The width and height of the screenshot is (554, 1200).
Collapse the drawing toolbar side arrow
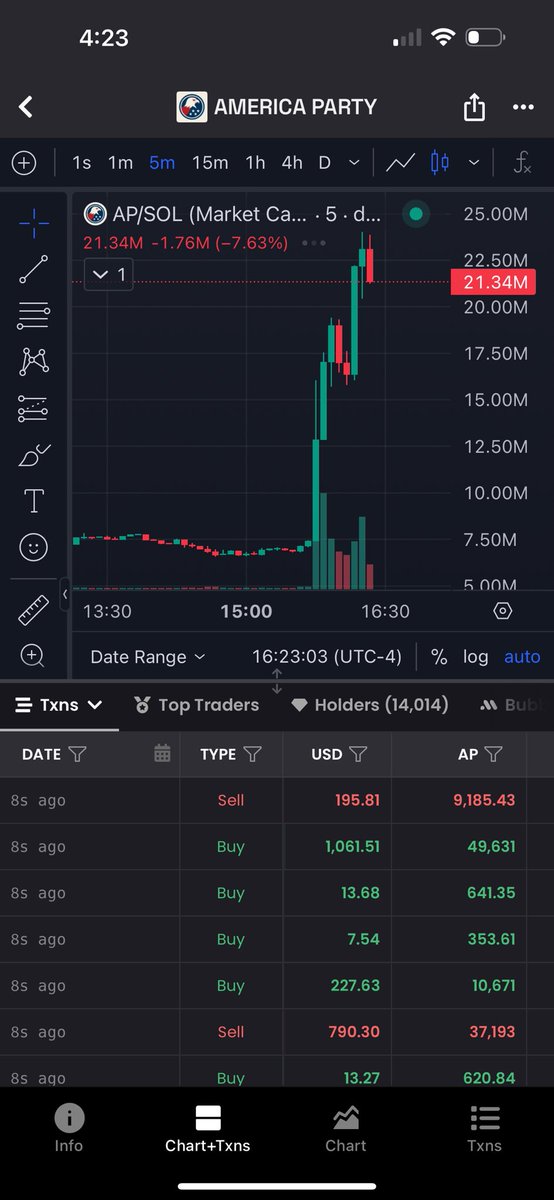point(65,594)
